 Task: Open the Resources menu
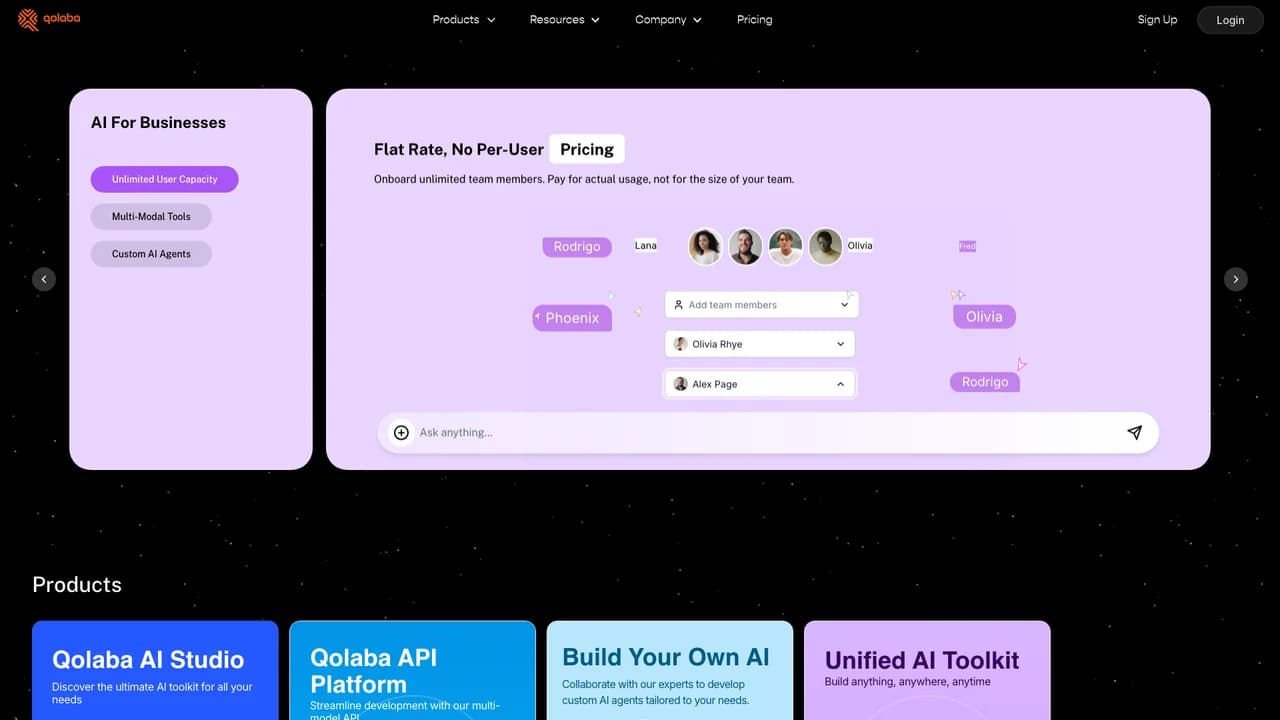pos(565,20)
